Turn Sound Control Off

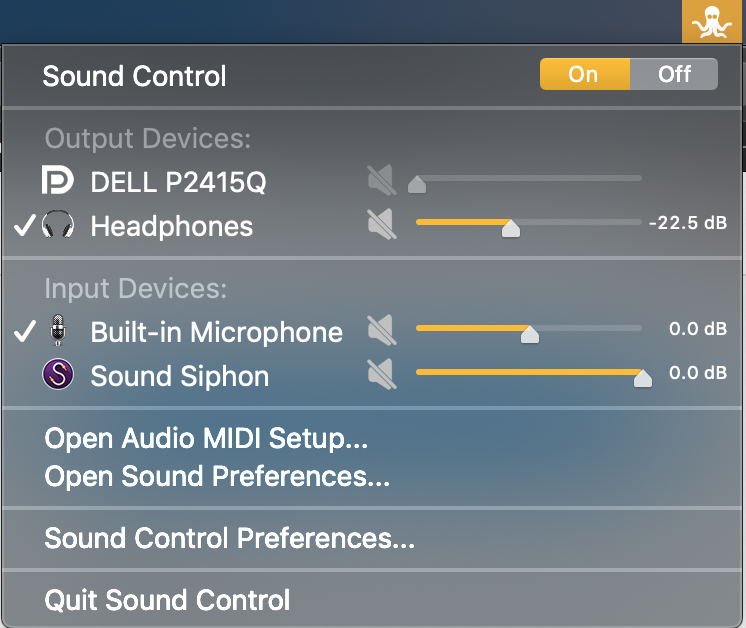click(674, 75)
